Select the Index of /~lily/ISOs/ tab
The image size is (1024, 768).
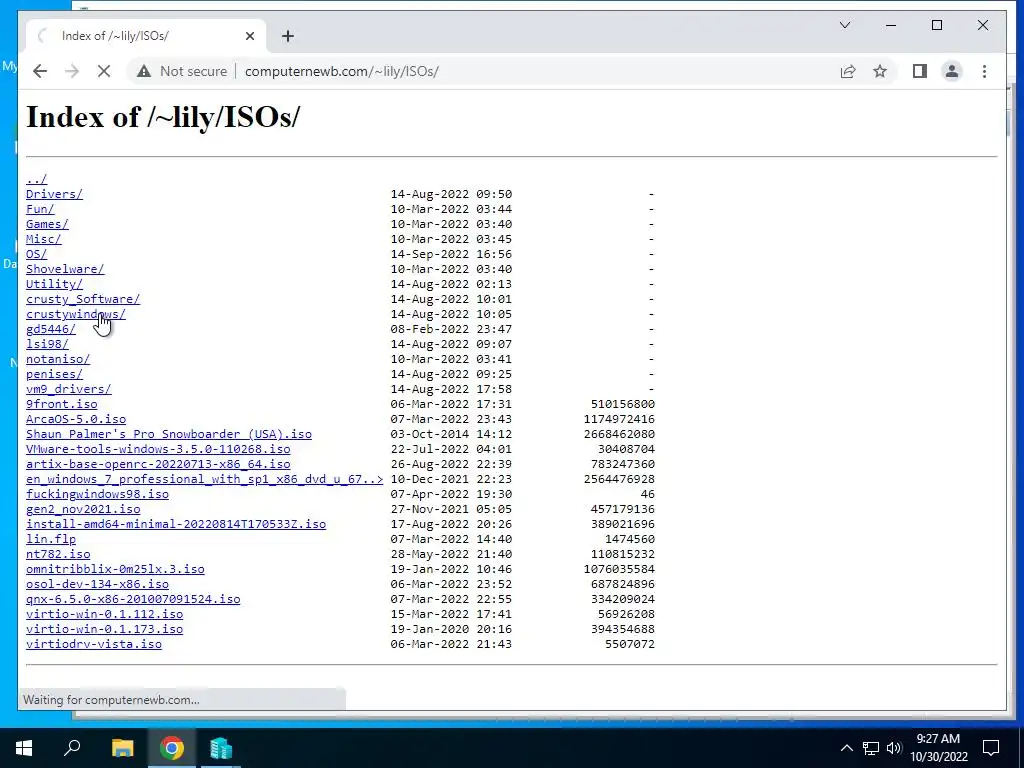(146, 36)
